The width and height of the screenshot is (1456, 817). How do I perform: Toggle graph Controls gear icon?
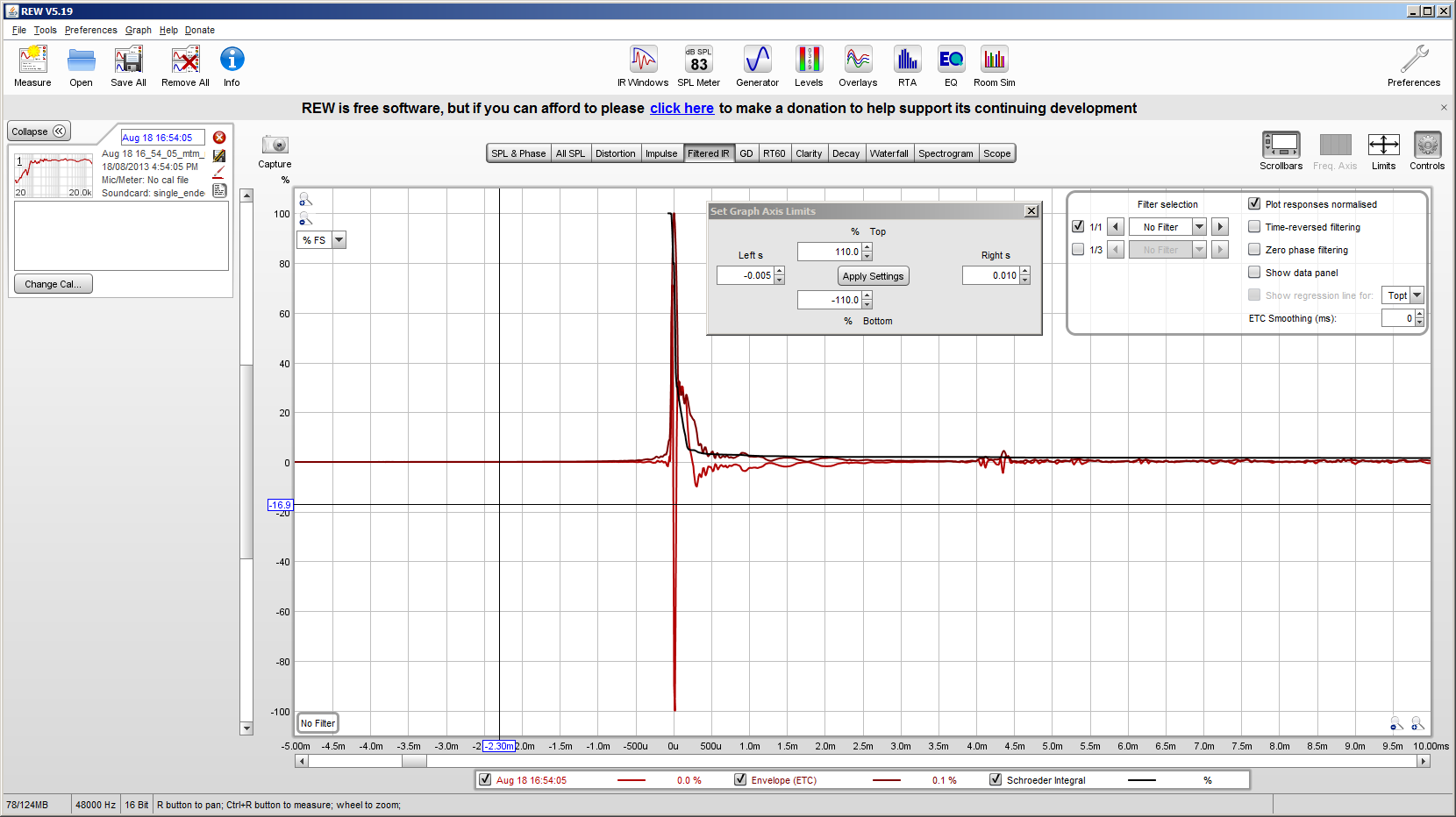tap(1427, 145)
